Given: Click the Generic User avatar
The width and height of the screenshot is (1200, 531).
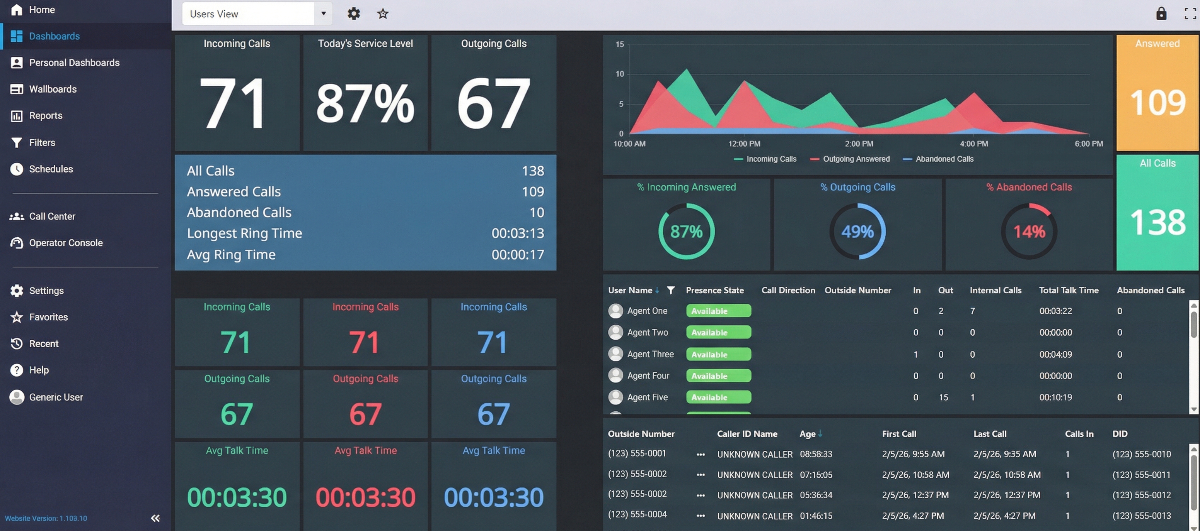Looking at the screenshot, I should pos(16,397).
